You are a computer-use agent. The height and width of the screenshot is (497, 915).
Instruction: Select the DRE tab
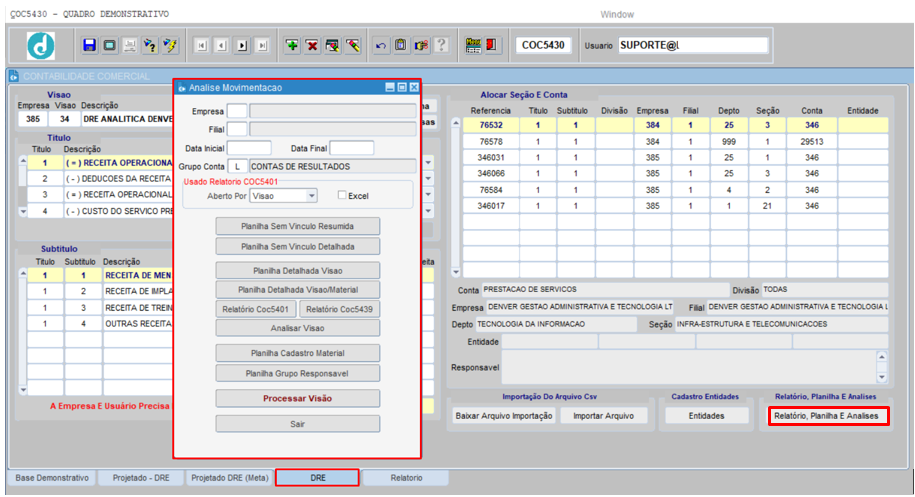(x=317, y=478)
